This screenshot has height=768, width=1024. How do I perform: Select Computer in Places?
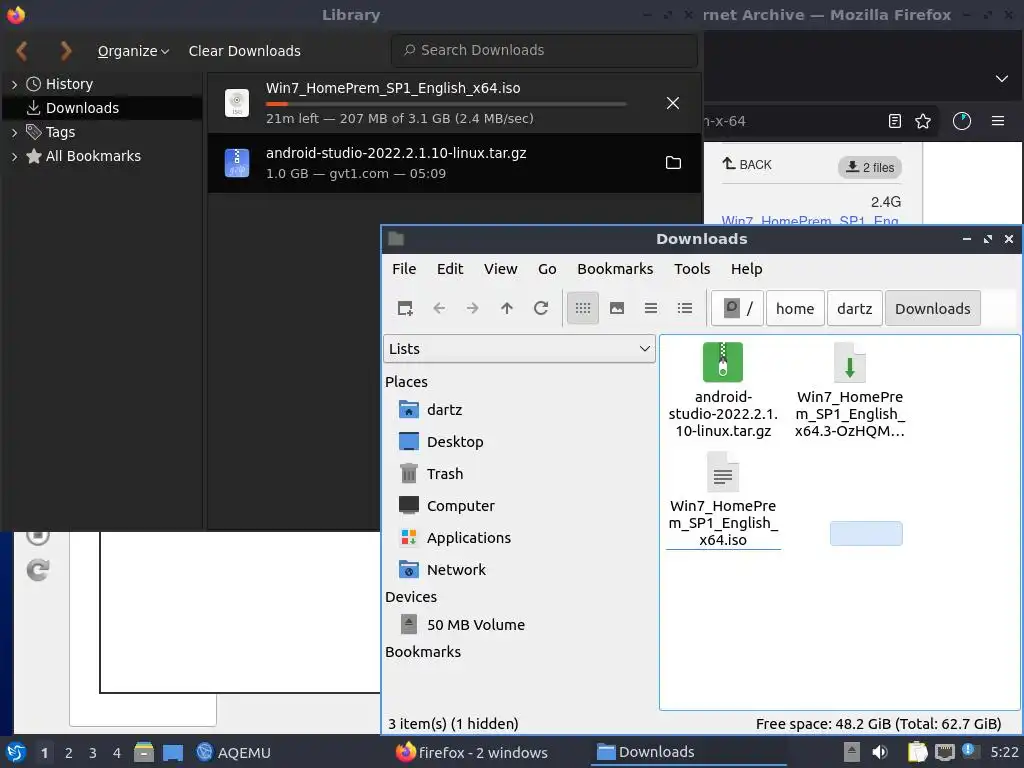460,506
